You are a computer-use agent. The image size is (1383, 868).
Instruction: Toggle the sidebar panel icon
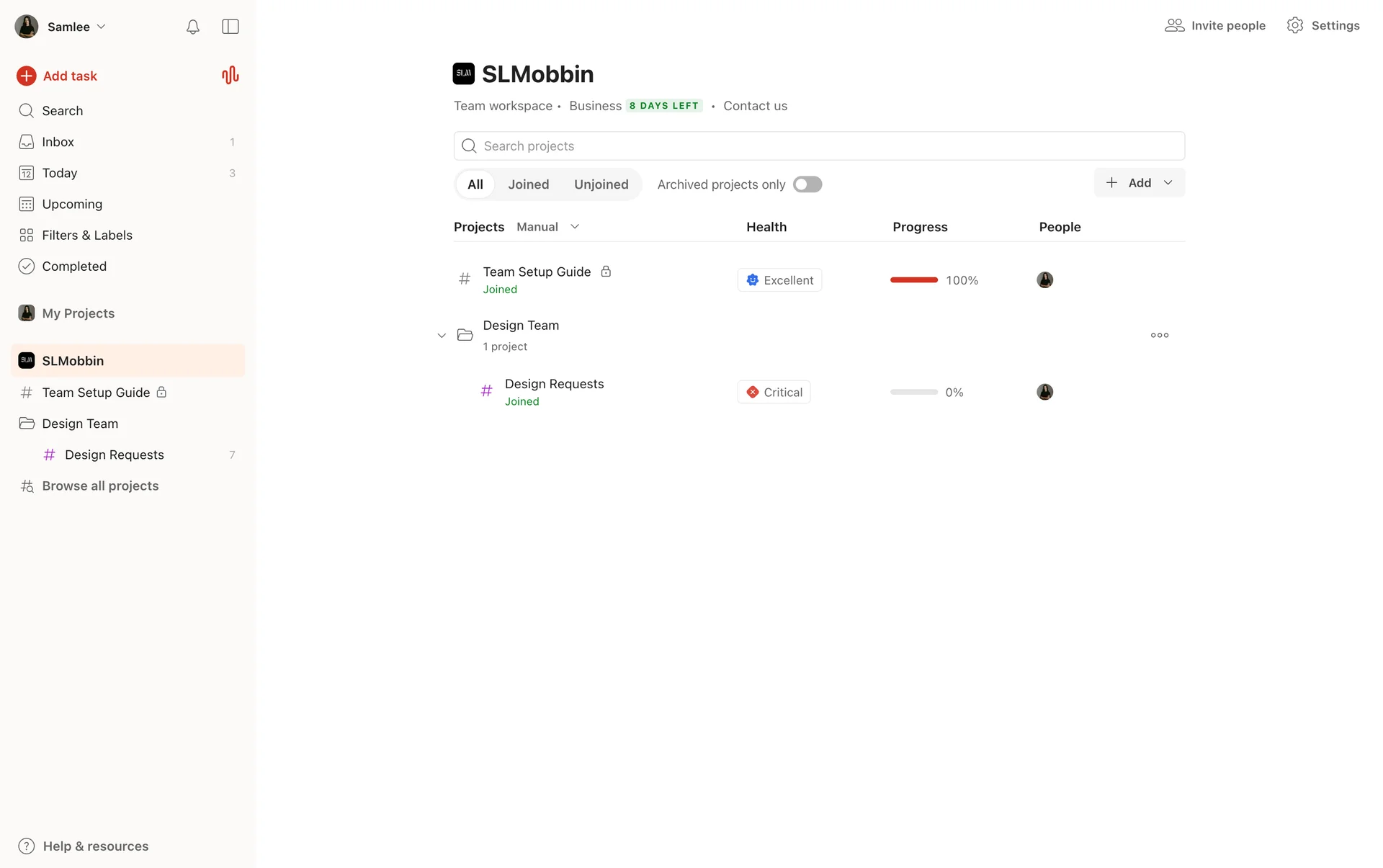[230, 27]
